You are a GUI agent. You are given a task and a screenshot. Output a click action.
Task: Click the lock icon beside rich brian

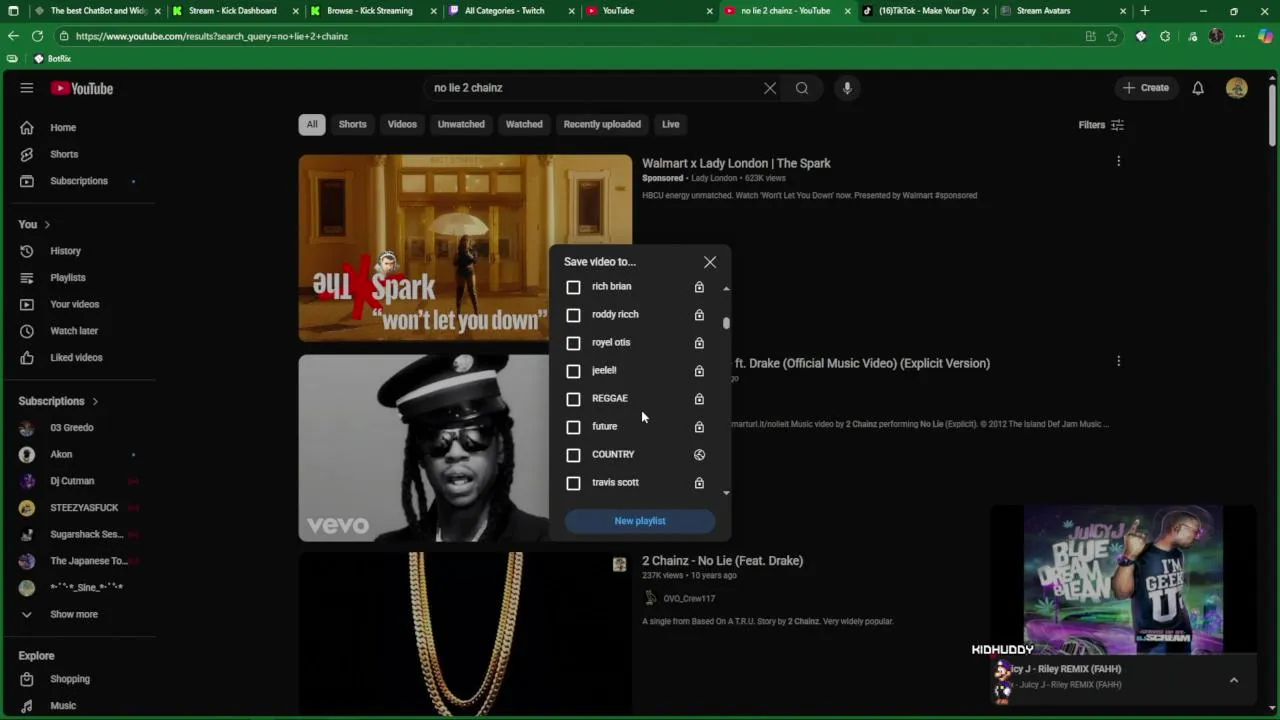699,287
